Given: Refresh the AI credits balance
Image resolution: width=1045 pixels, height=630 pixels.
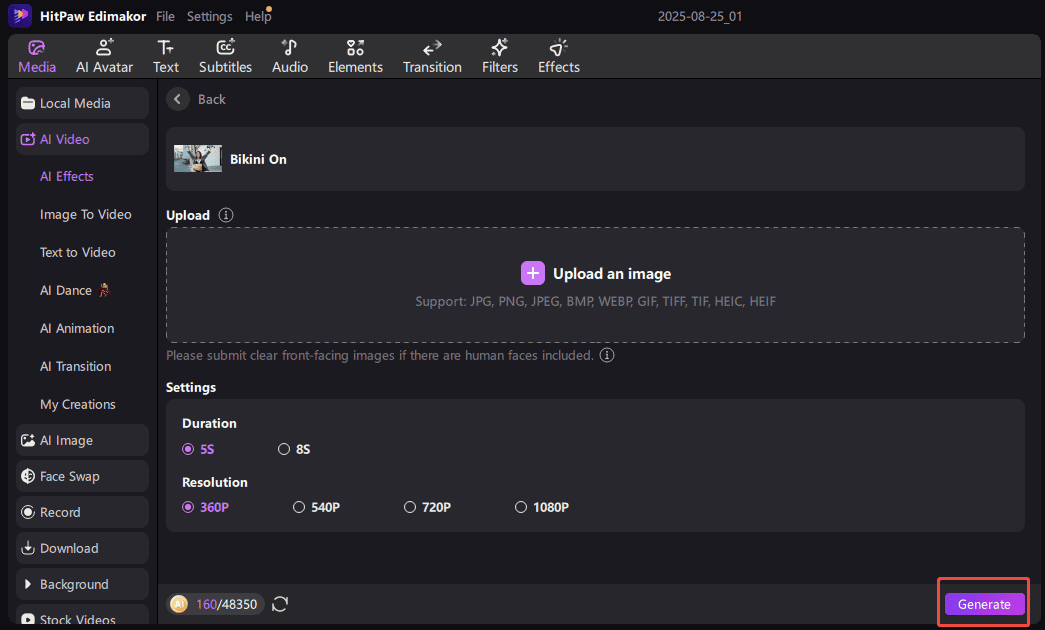Looking at the screenshot, I should pos(280,604).
